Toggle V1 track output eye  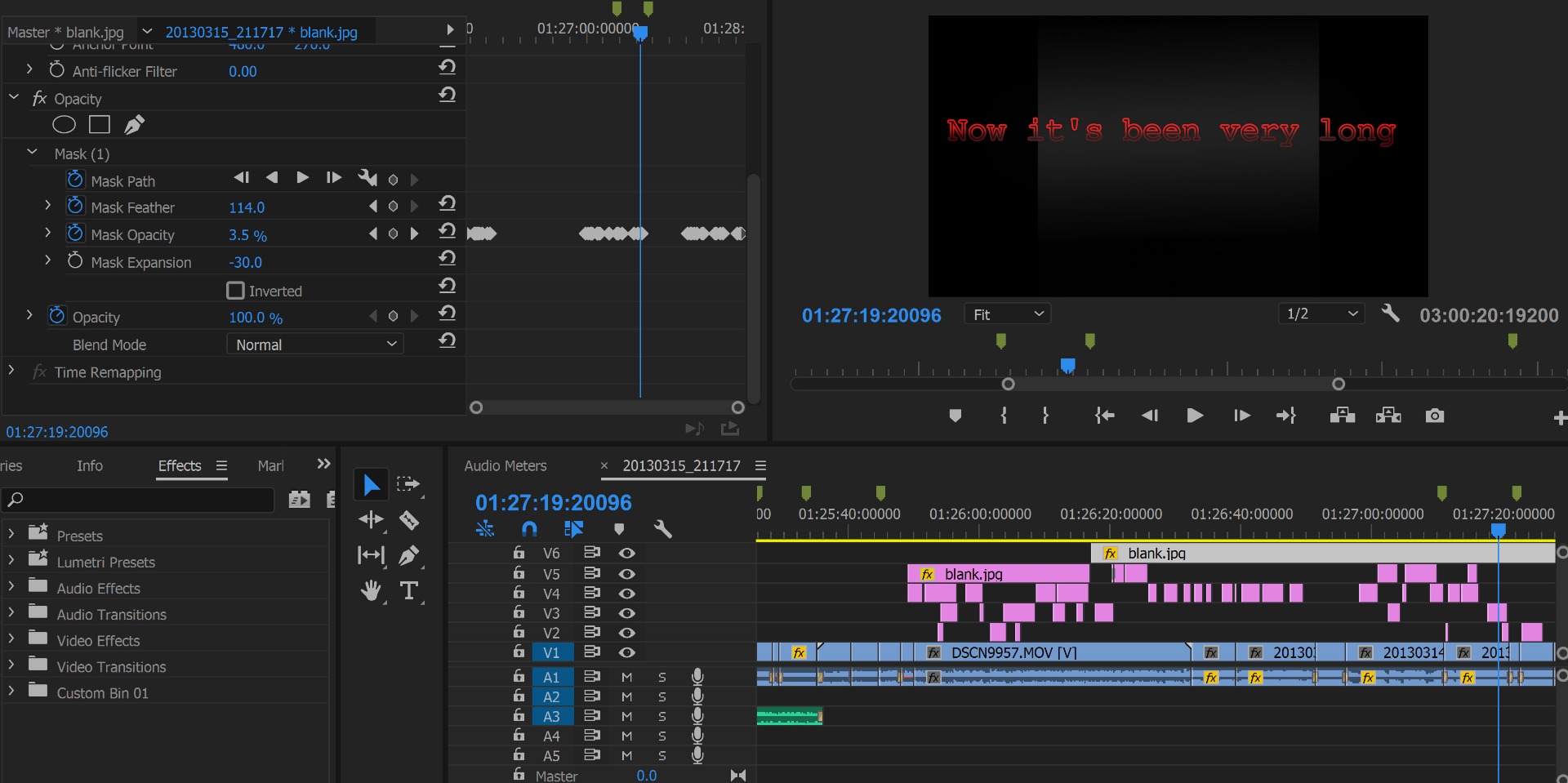tap(627, 652)
